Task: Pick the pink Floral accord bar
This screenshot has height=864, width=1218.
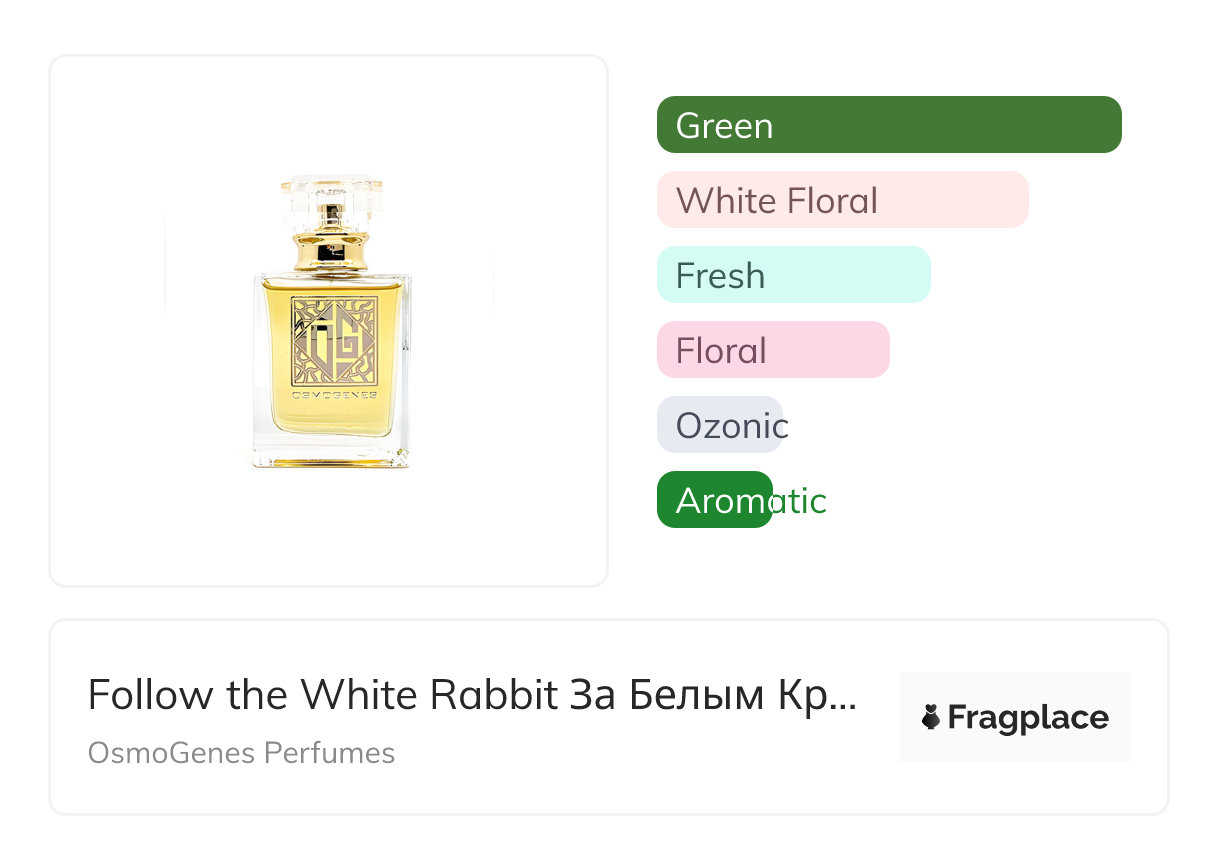Action: click(772, 350)
